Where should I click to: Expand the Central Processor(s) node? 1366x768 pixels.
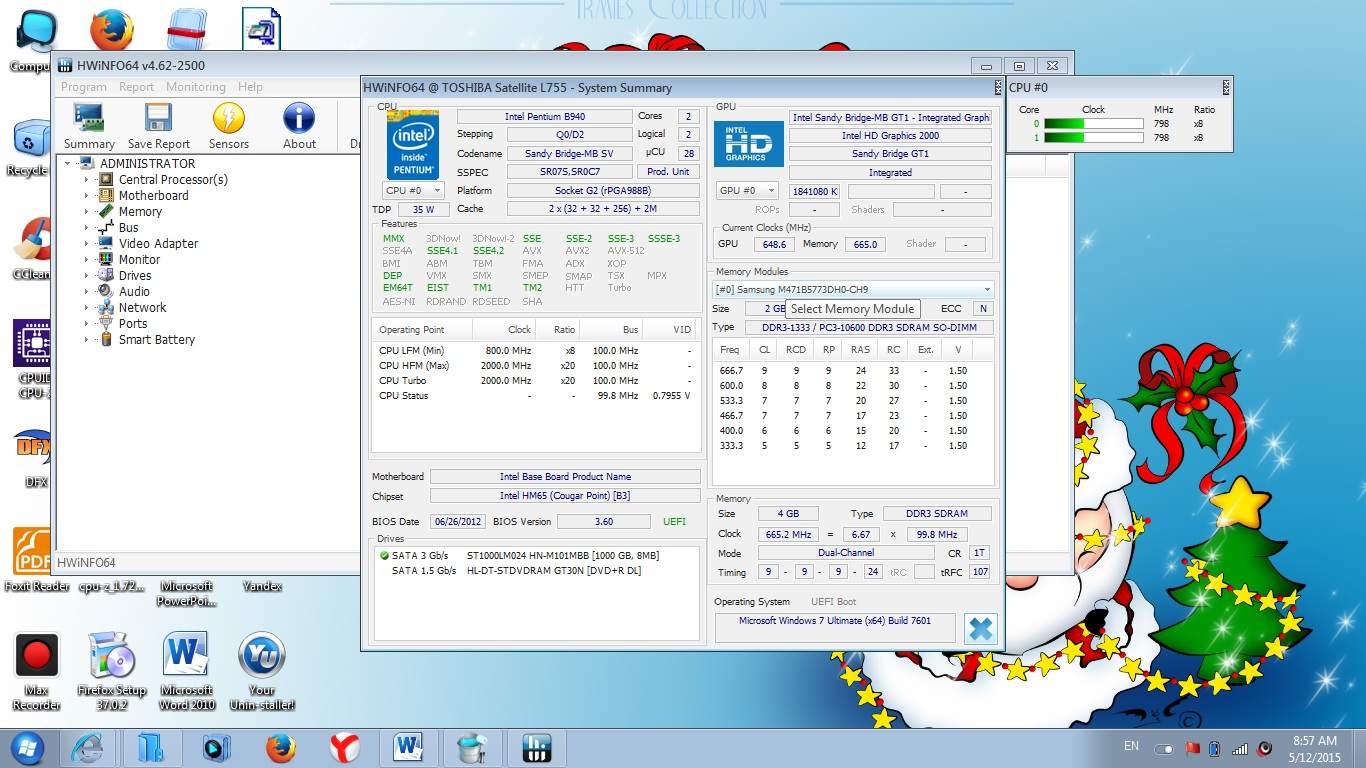coord(86,180)
